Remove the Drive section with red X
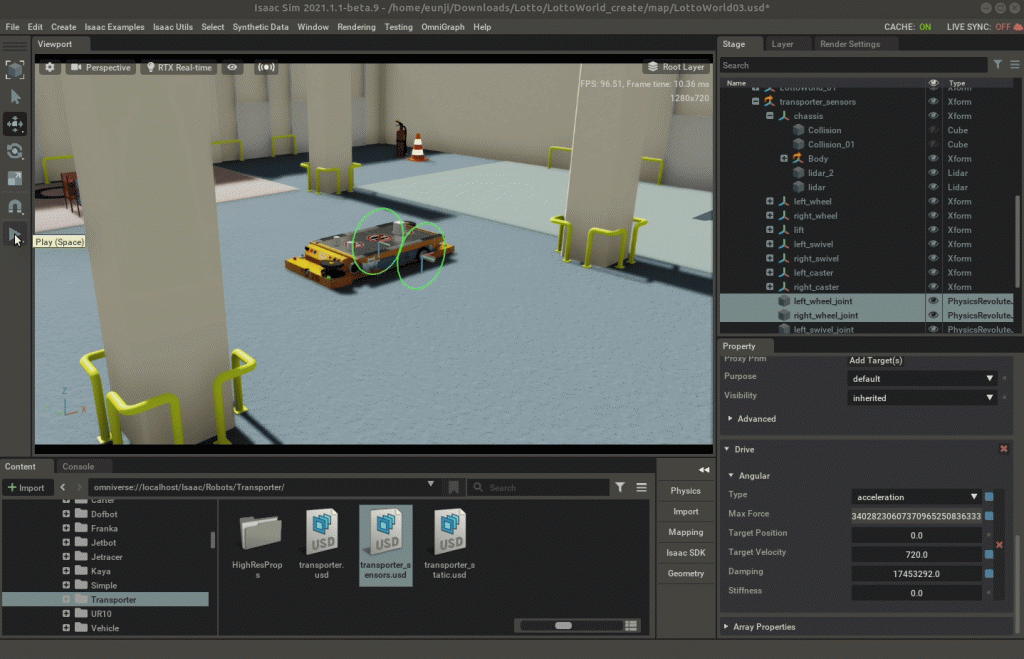This screenshot has height=659, width=1024. tap(1004, 449)
